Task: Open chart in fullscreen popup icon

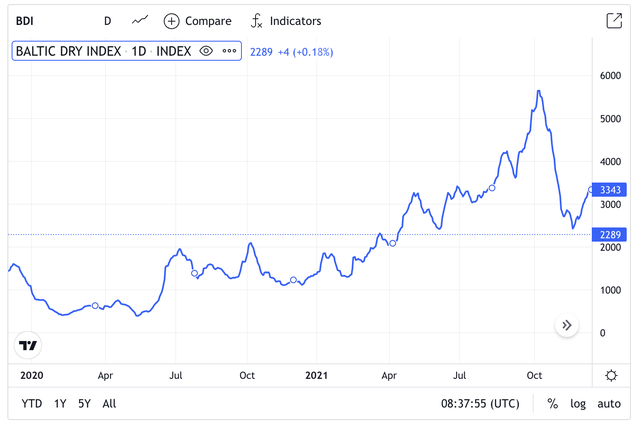Action: (x=613, y=21)
